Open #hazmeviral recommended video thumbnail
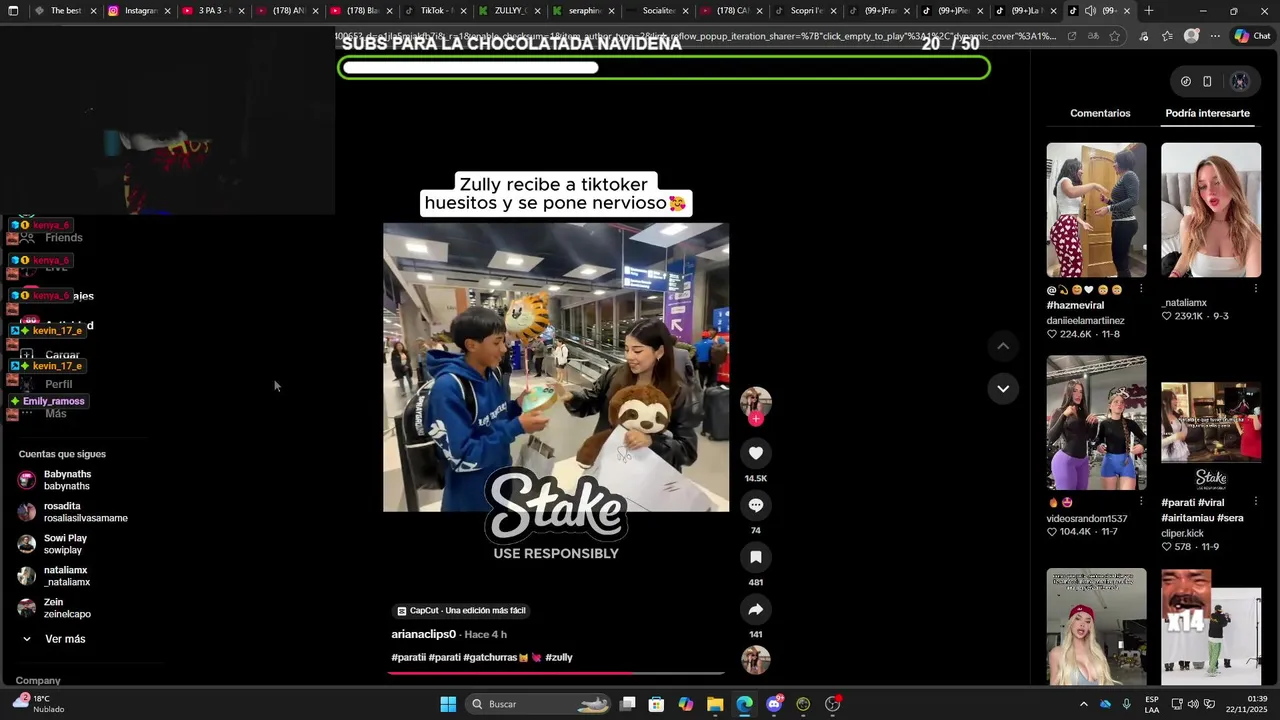This screenshot has height=720, width=1280. point(1096,210)
